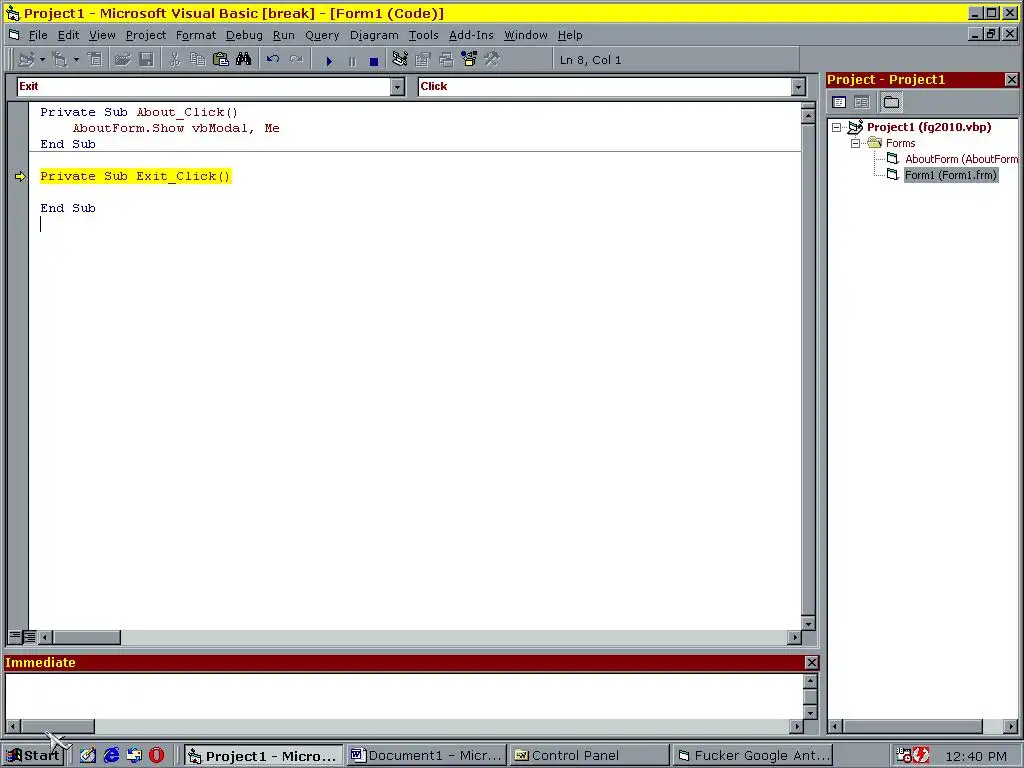Click View Code icon in Project panel
Viewport: 1024px width, 768px height.
pos(839,102)
